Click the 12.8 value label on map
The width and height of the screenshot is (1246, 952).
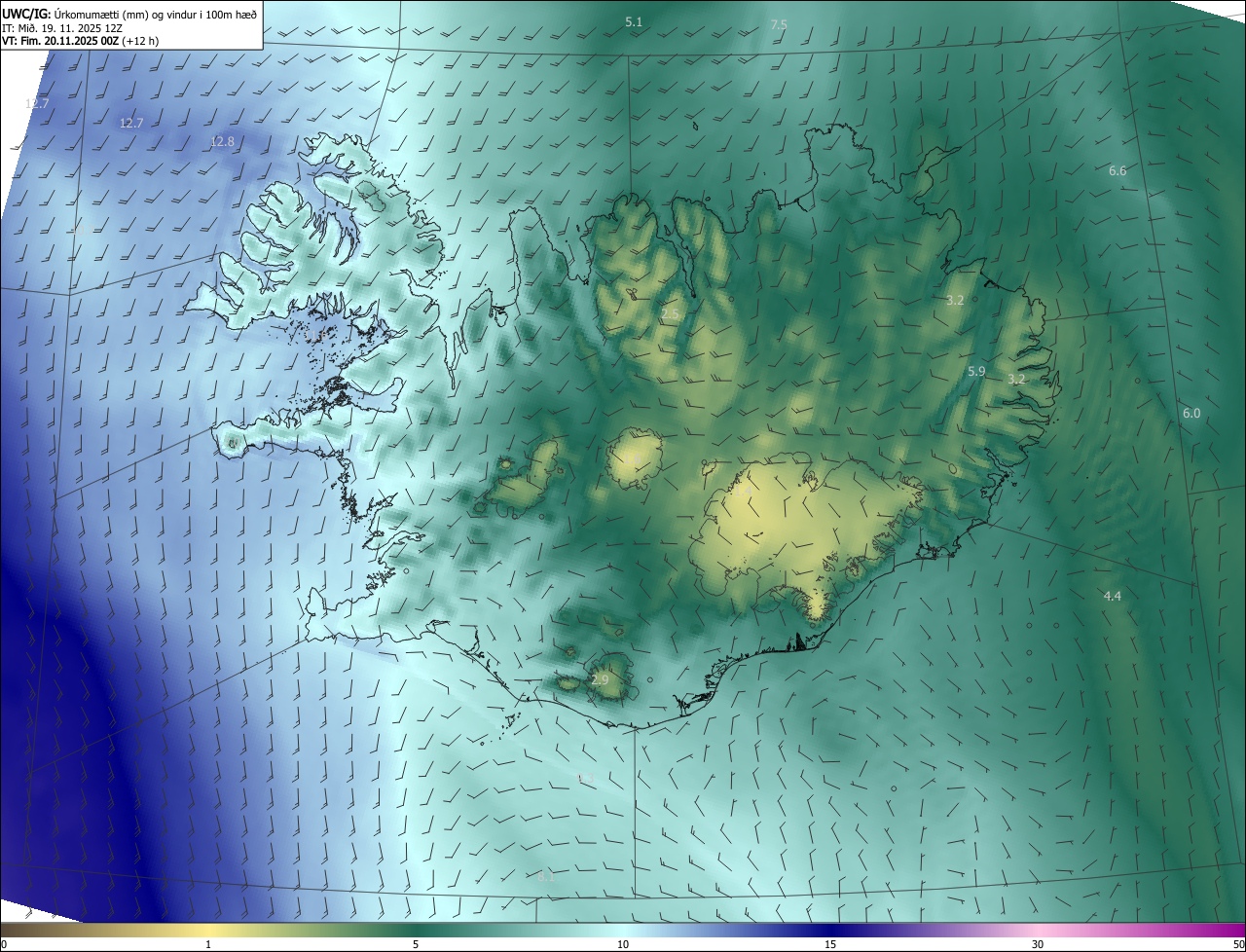[x=222, y=141]
